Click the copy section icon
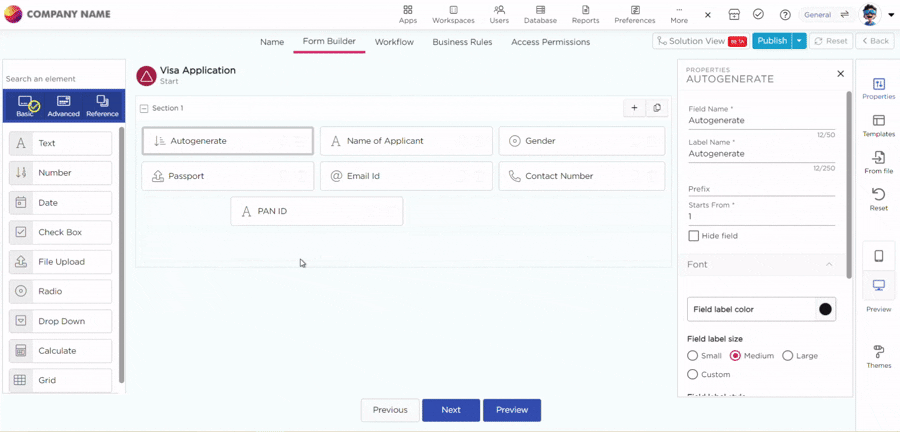900x432 pixels. click(x=657, y=108)
